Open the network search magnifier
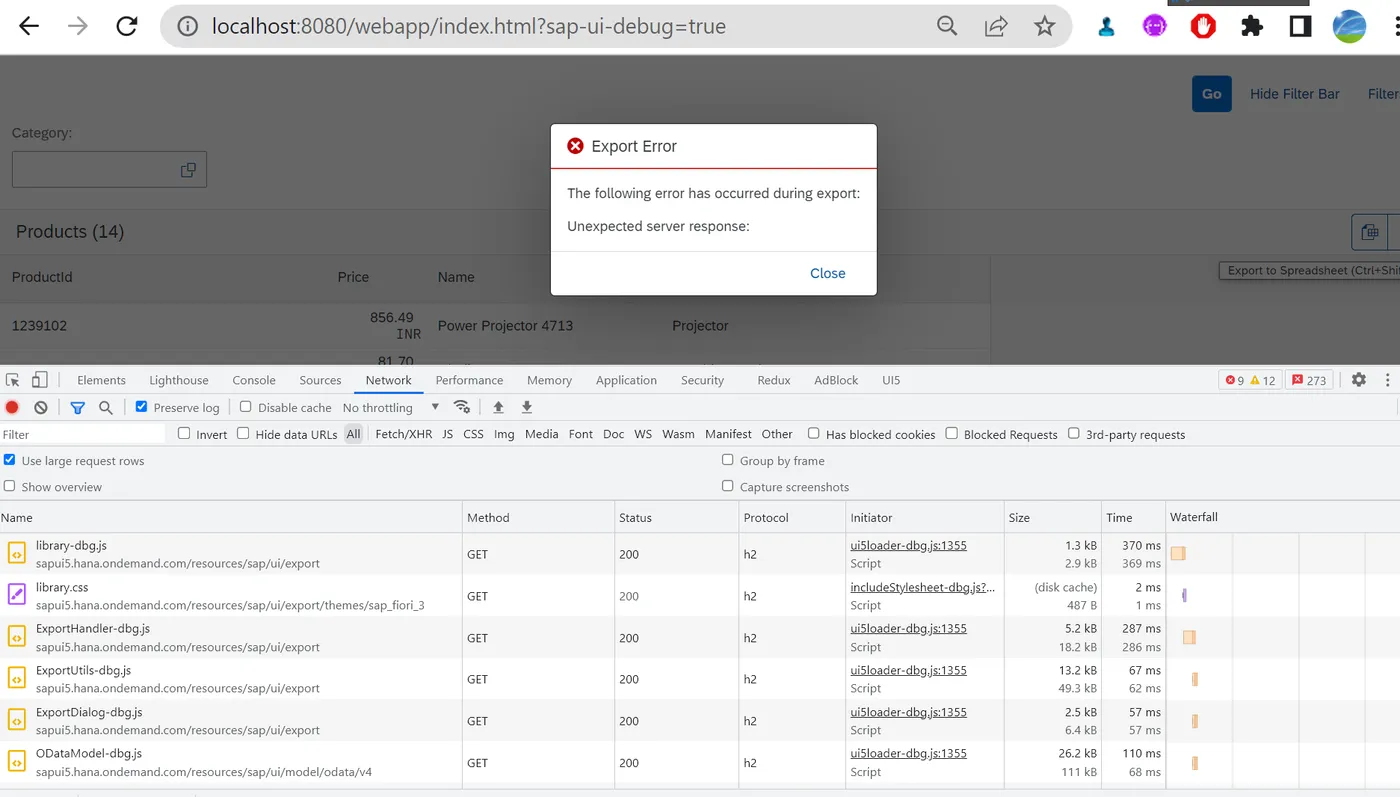The height and width of the screenshot is (797, 1400). pos(105,407)
